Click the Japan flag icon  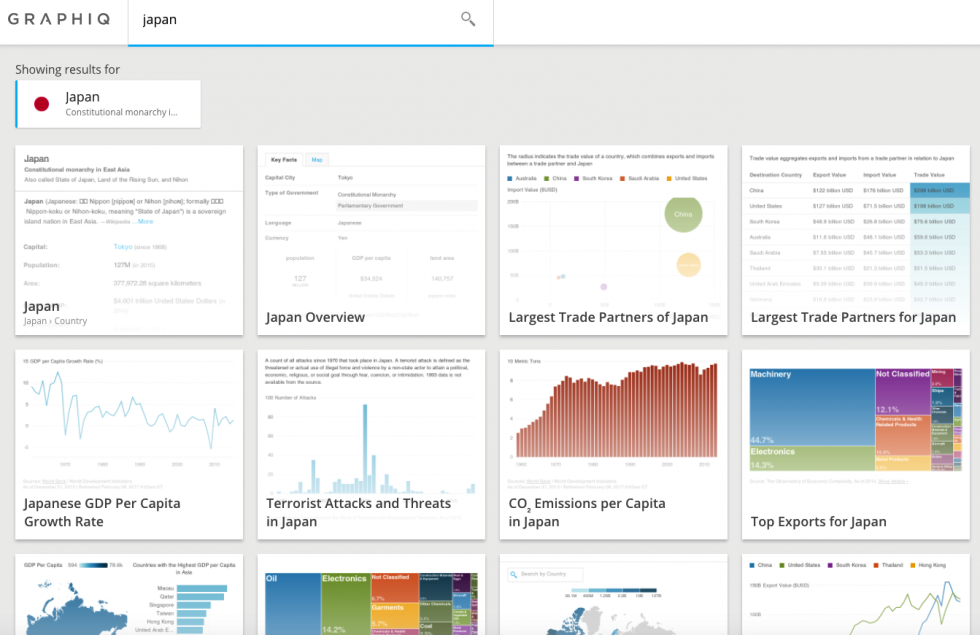point(42,104)
